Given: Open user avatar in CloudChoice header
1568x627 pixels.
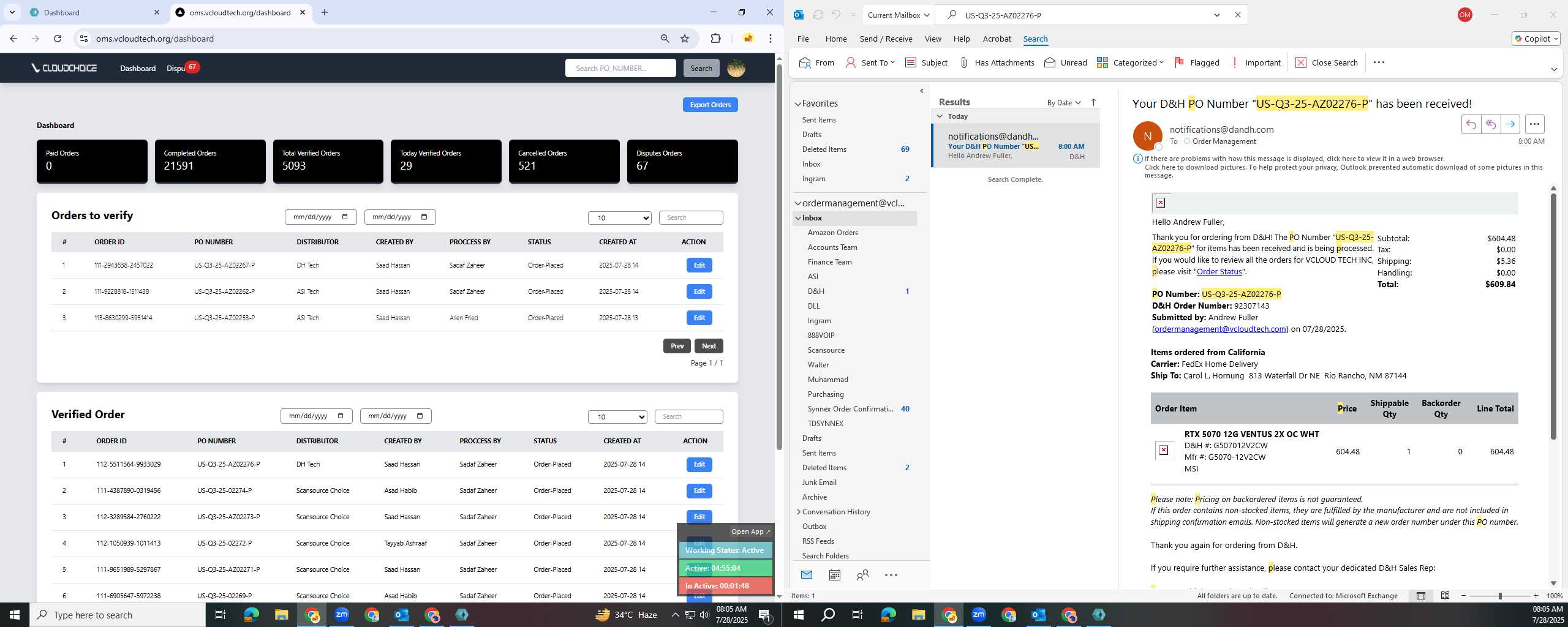Looking at the screenshot, I should click(x=736, y=68).
